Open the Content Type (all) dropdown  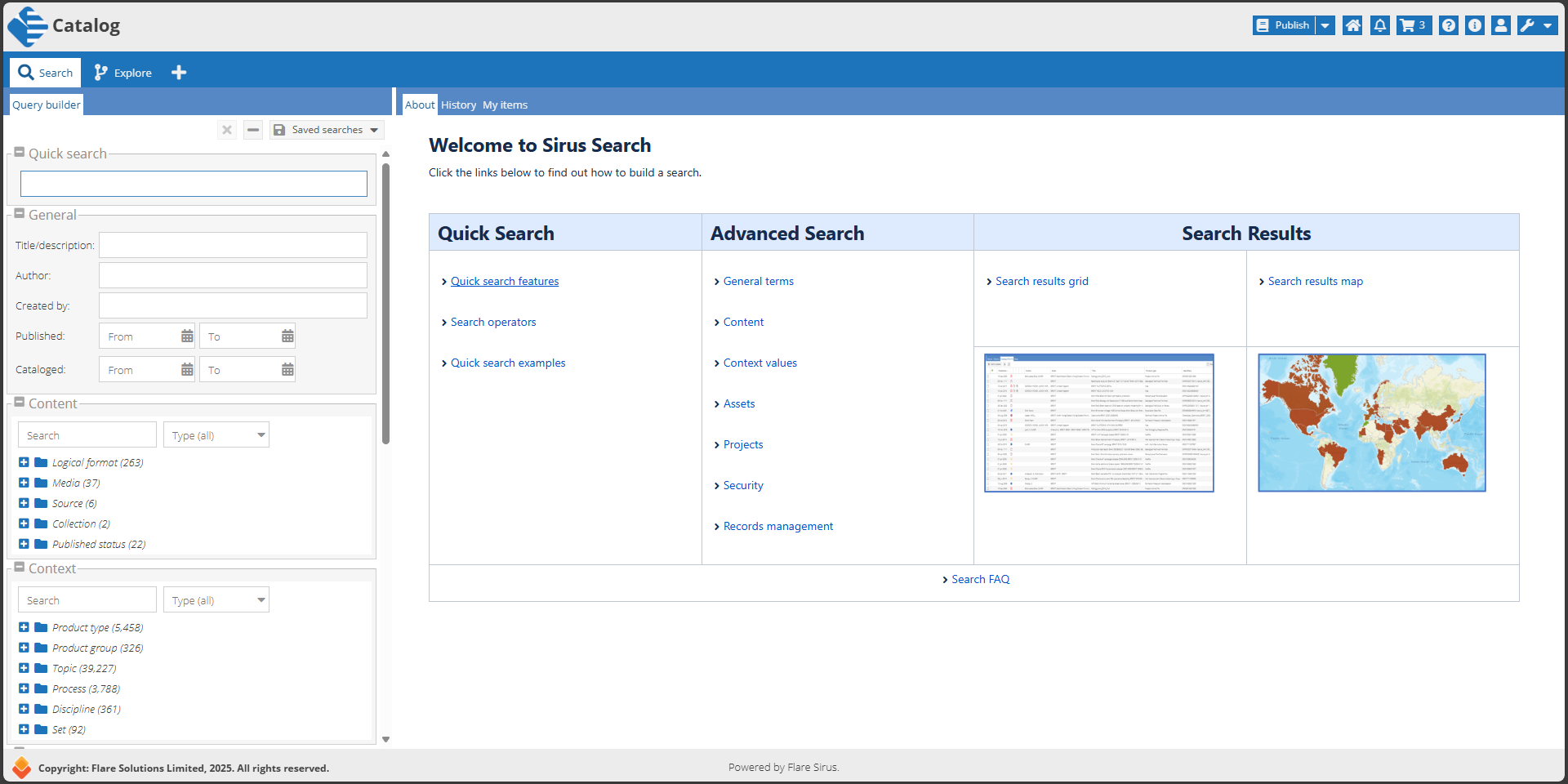click(x=216, y=435)
